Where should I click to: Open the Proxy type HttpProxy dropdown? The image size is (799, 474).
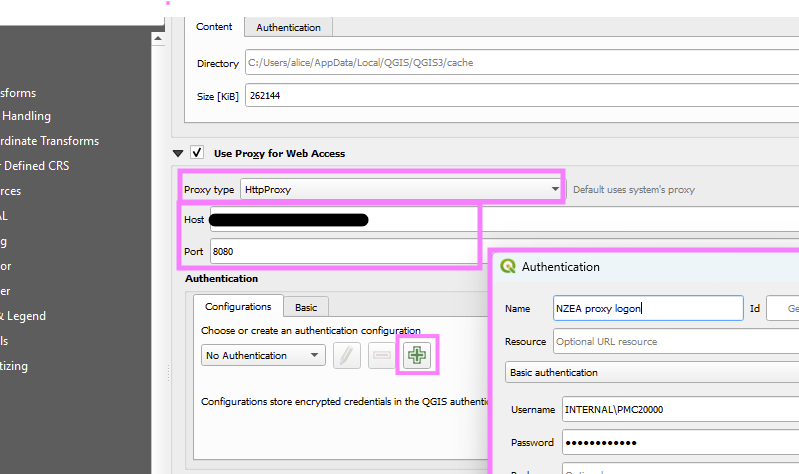click(x=401, y=189)
